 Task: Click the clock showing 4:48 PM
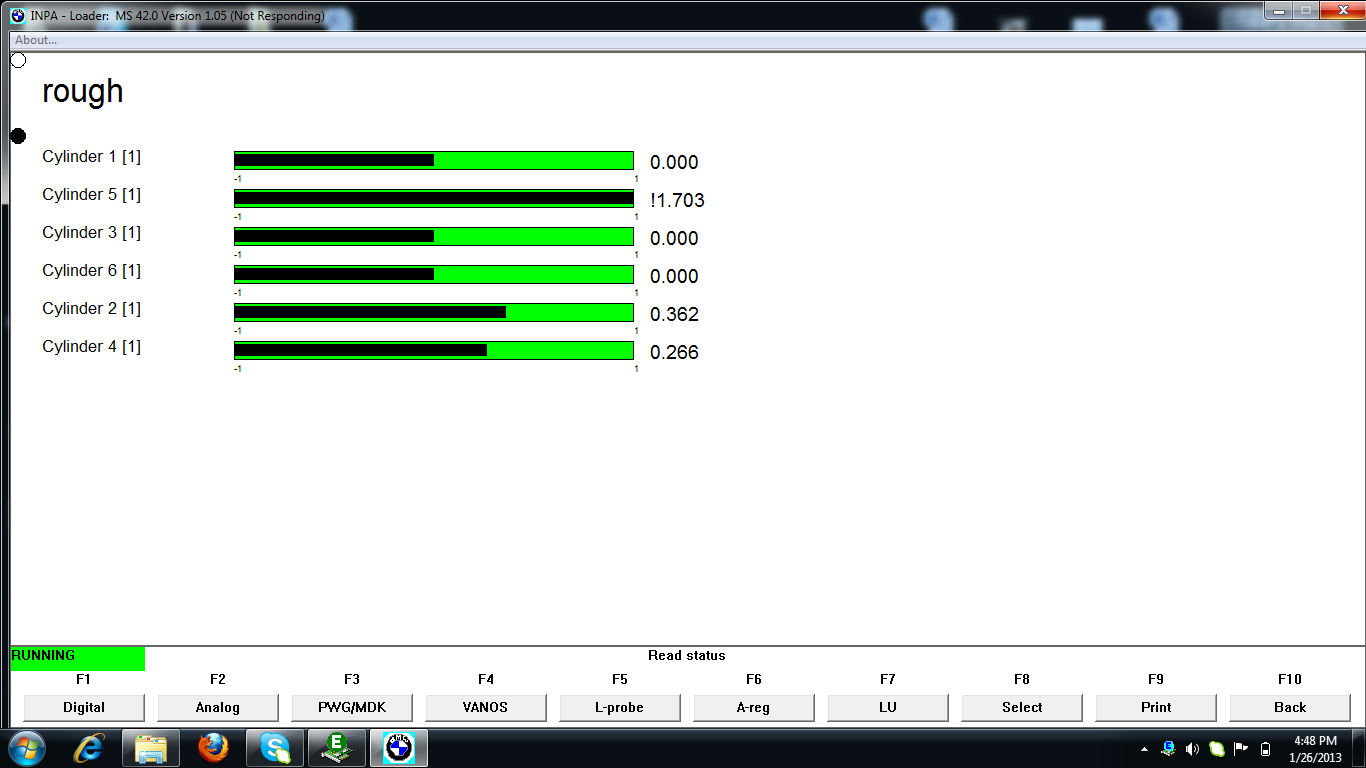click(x=1315, y=749)
